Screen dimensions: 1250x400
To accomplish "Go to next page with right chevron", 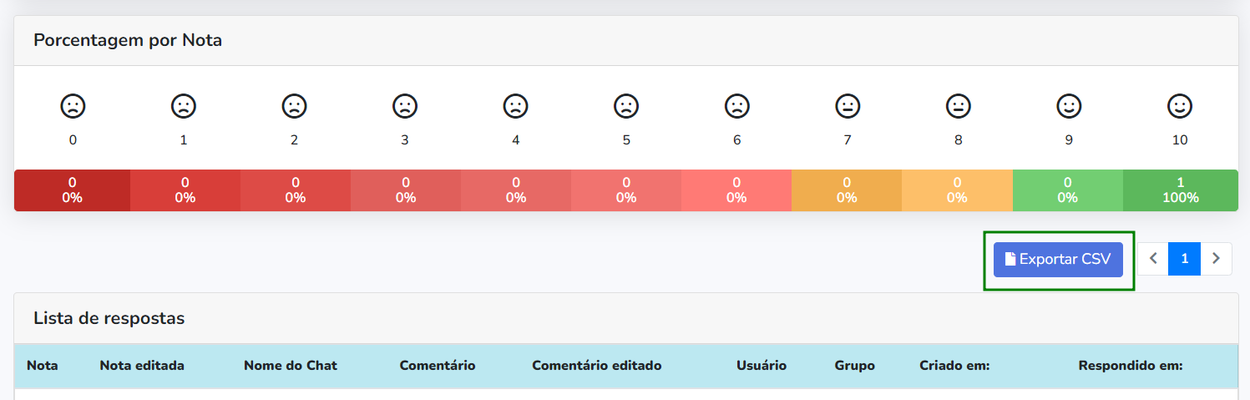I will [x=1216, y=259].
